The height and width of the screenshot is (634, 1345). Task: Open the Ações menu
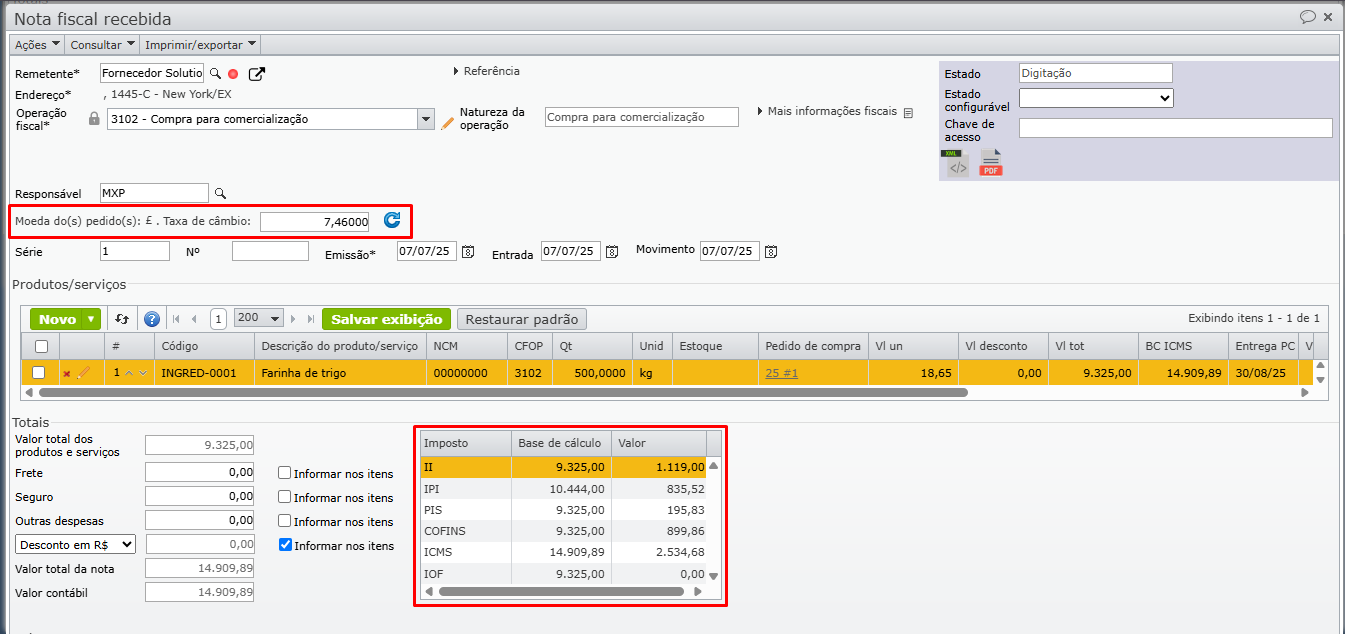click(37, 44)
